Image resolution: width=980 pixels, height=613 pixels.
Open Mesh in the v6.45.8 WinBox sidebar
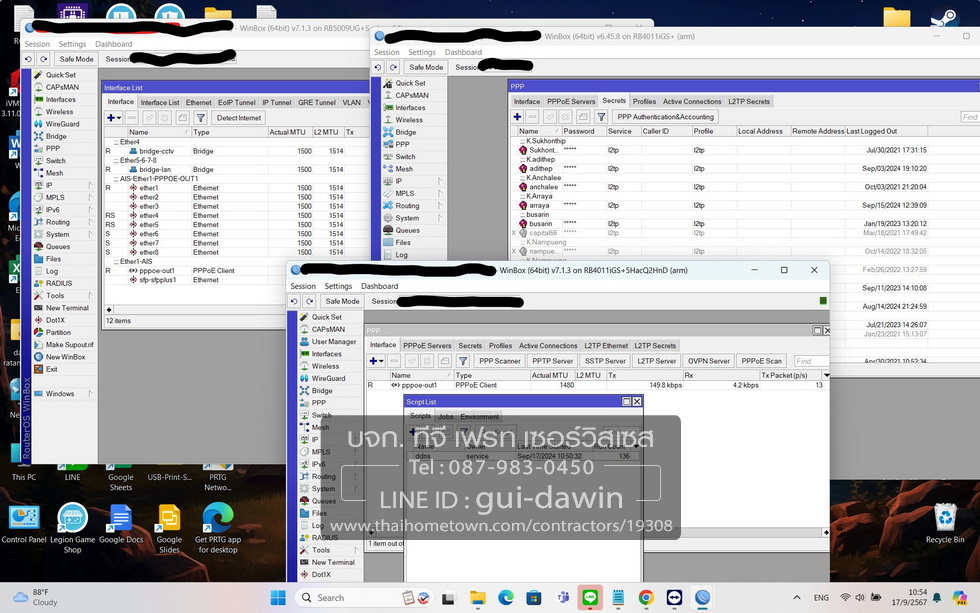(x=404, y=169)
